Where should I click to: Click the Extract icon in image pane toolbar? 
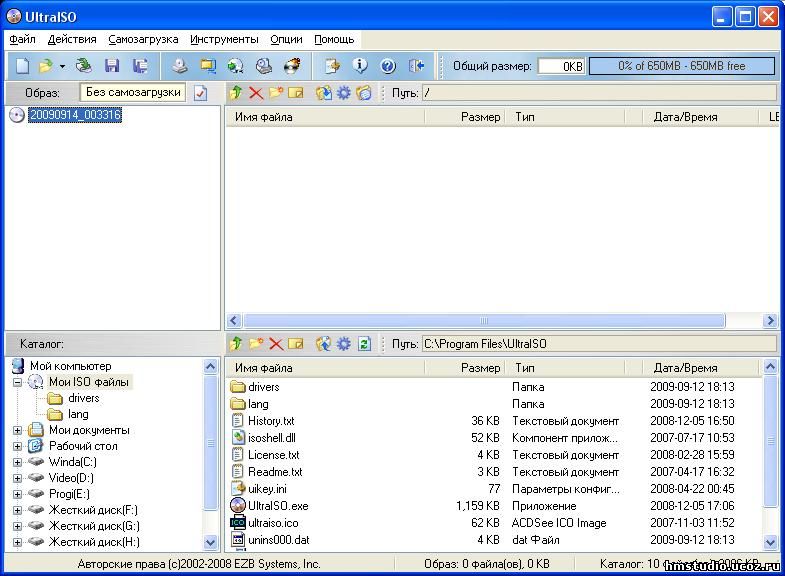(324, 93)
